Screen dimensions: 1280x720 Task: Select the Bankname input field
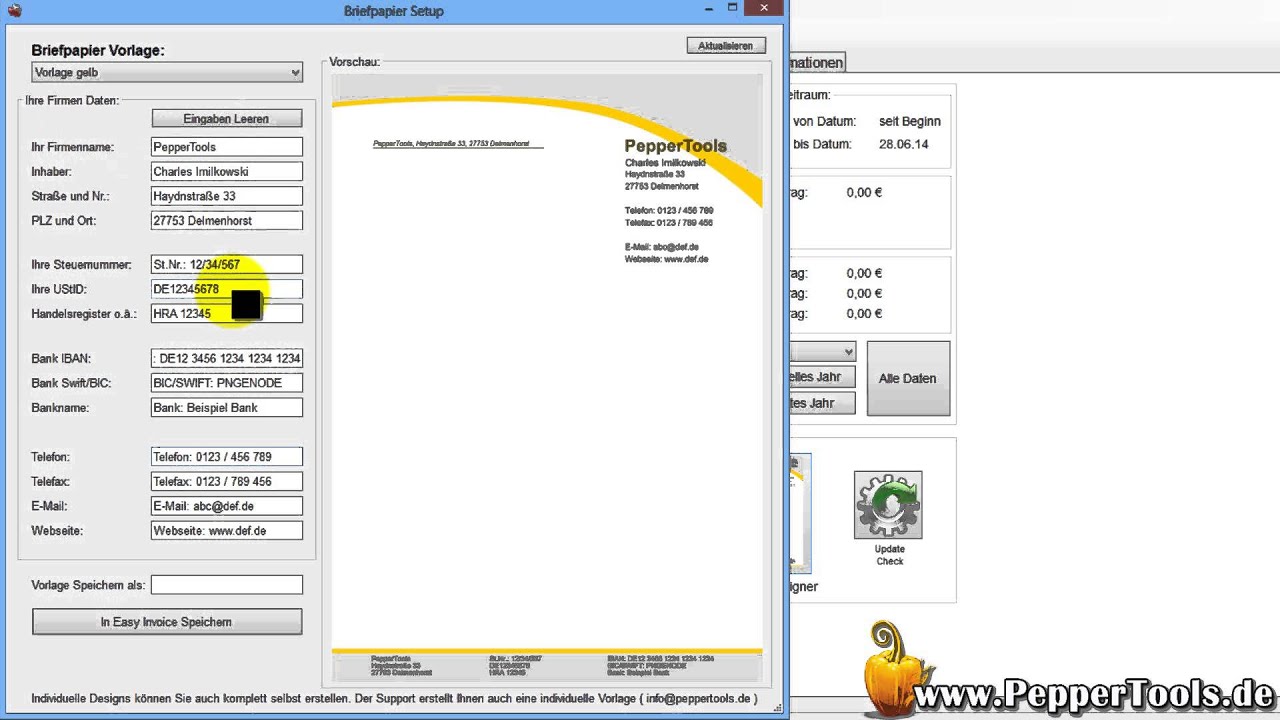[227, 408]
